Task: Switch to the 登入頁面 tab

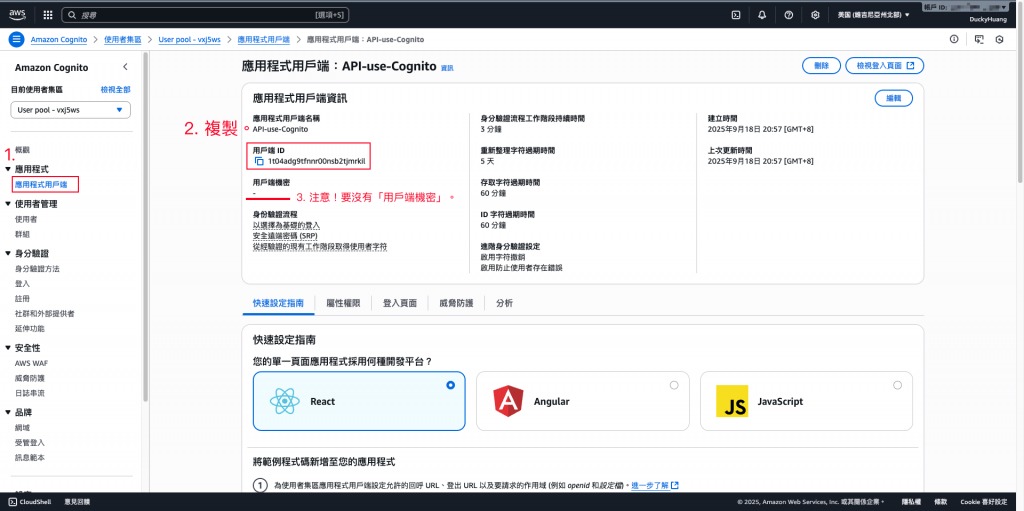Action: click(x=400, y=303)
